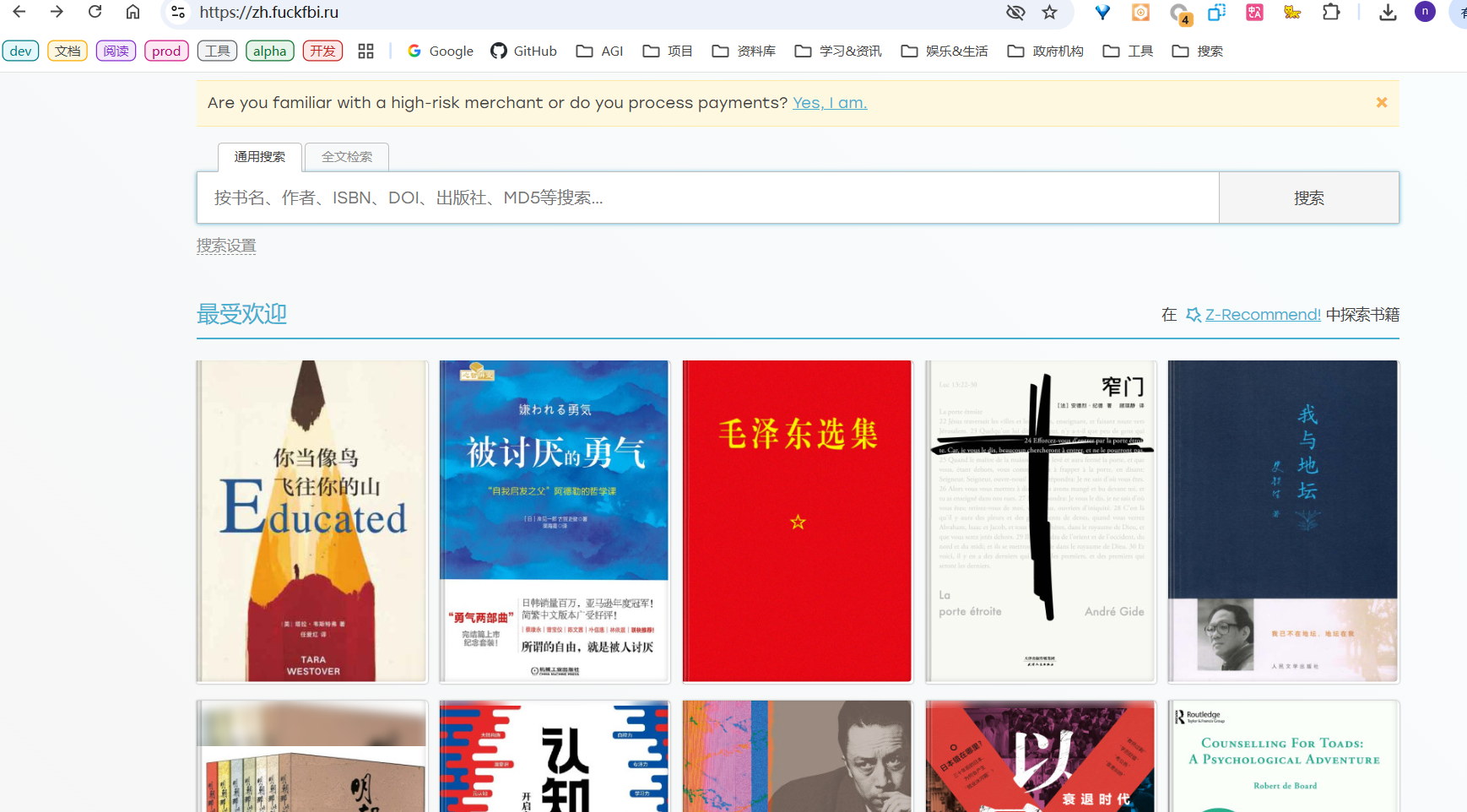Image resolution: width=1467 pixels, height=812 pixels.
Task: Expand the 资料库 bookmarks folder
Action: point(744,51)
